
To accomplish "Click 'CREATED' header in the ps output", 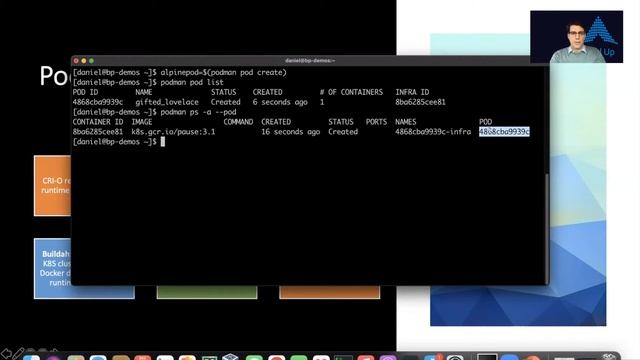I will click(276, 122).
